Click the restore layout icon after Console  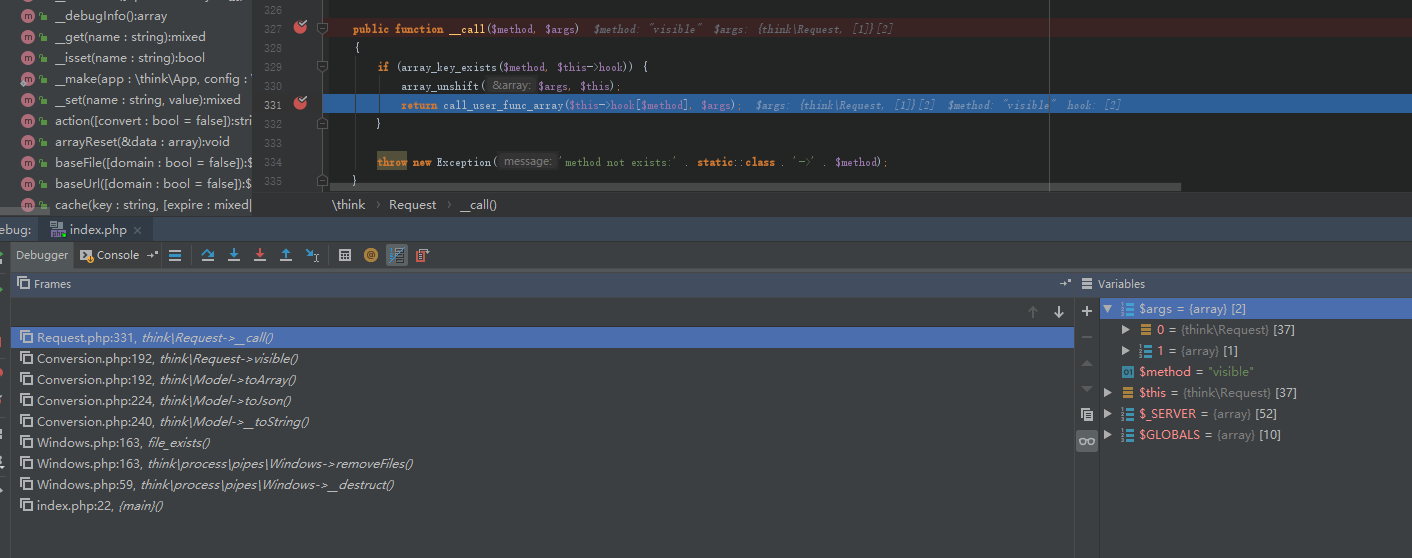pyautogui.click(x=152, y=255)
